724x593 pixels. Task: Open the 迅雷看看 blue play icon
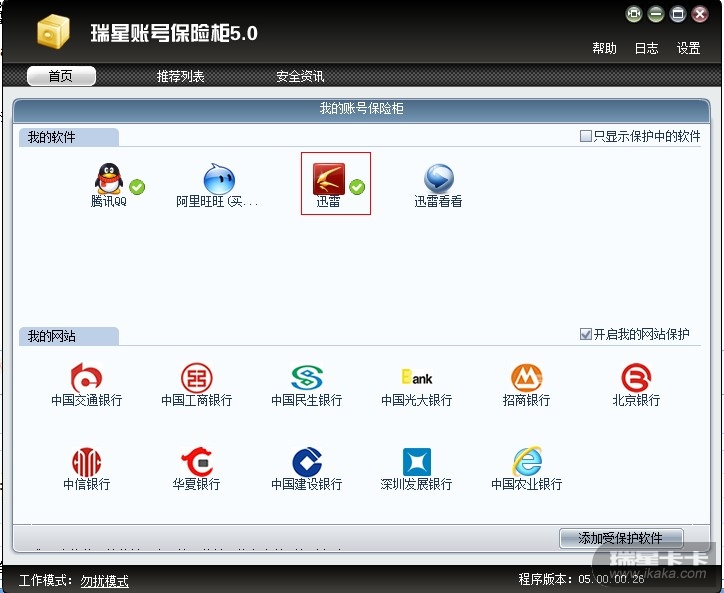click(439, 178)
